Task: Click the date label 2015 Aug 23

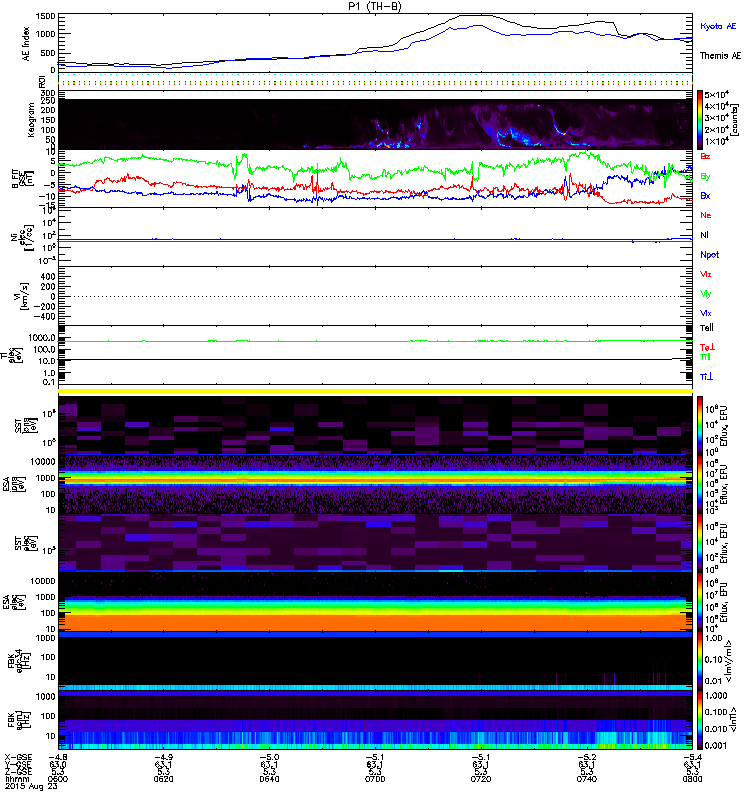Action: click(31, 786)
